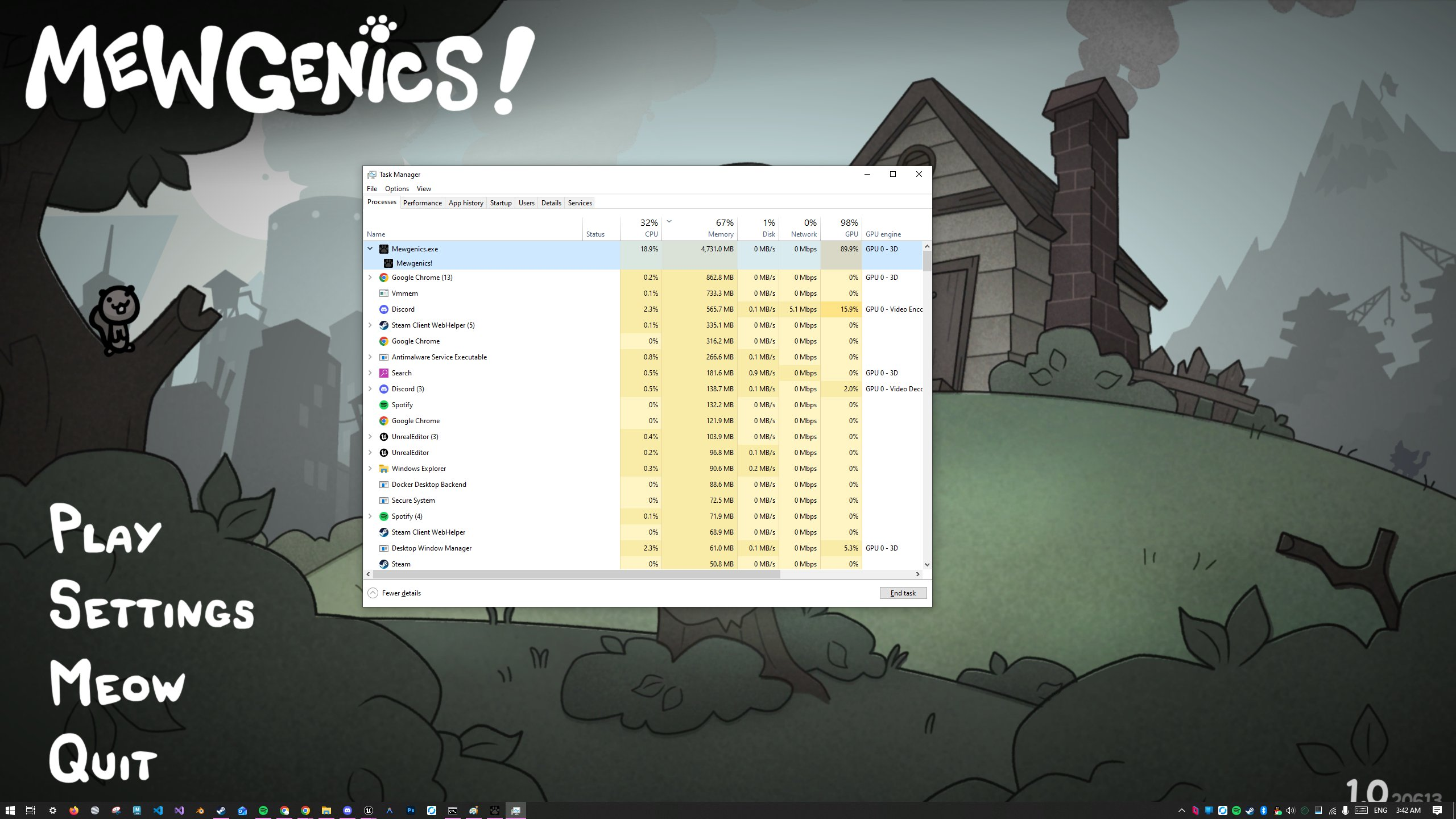Click the Steam Client WebHelper (5) icon
The image size is (1456, 819).
[383, 325]
